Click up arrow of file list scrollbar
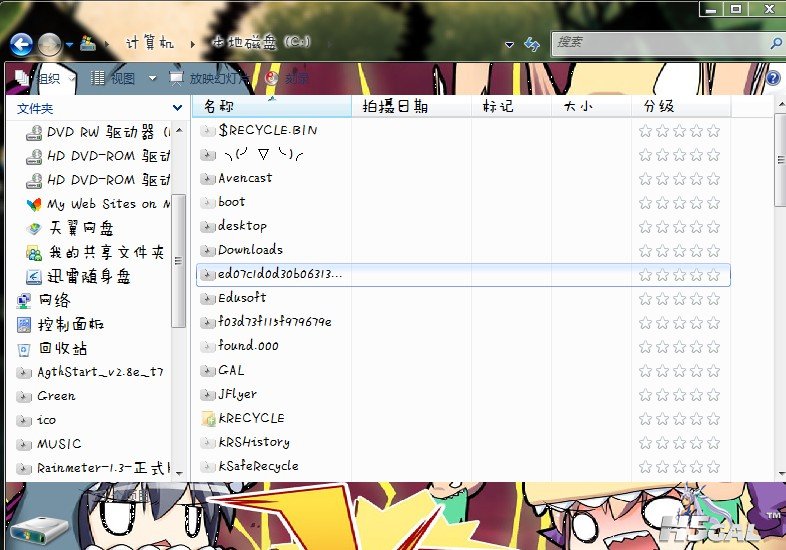The width and height of the screenshot is (786, 550). point(781,105)
